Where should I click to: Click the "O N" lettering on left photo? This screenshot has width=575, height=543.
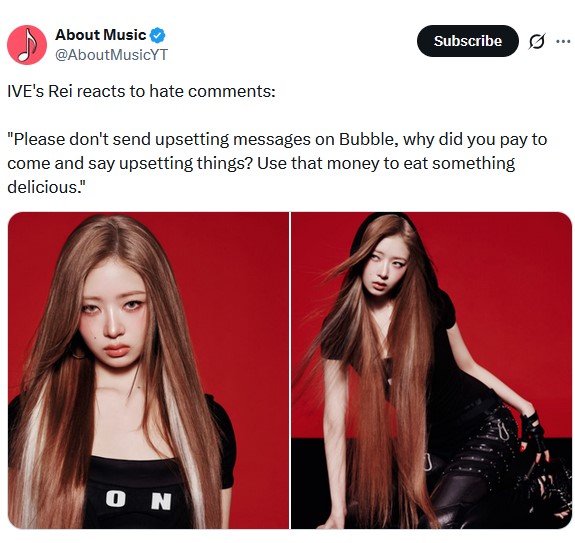139,500
